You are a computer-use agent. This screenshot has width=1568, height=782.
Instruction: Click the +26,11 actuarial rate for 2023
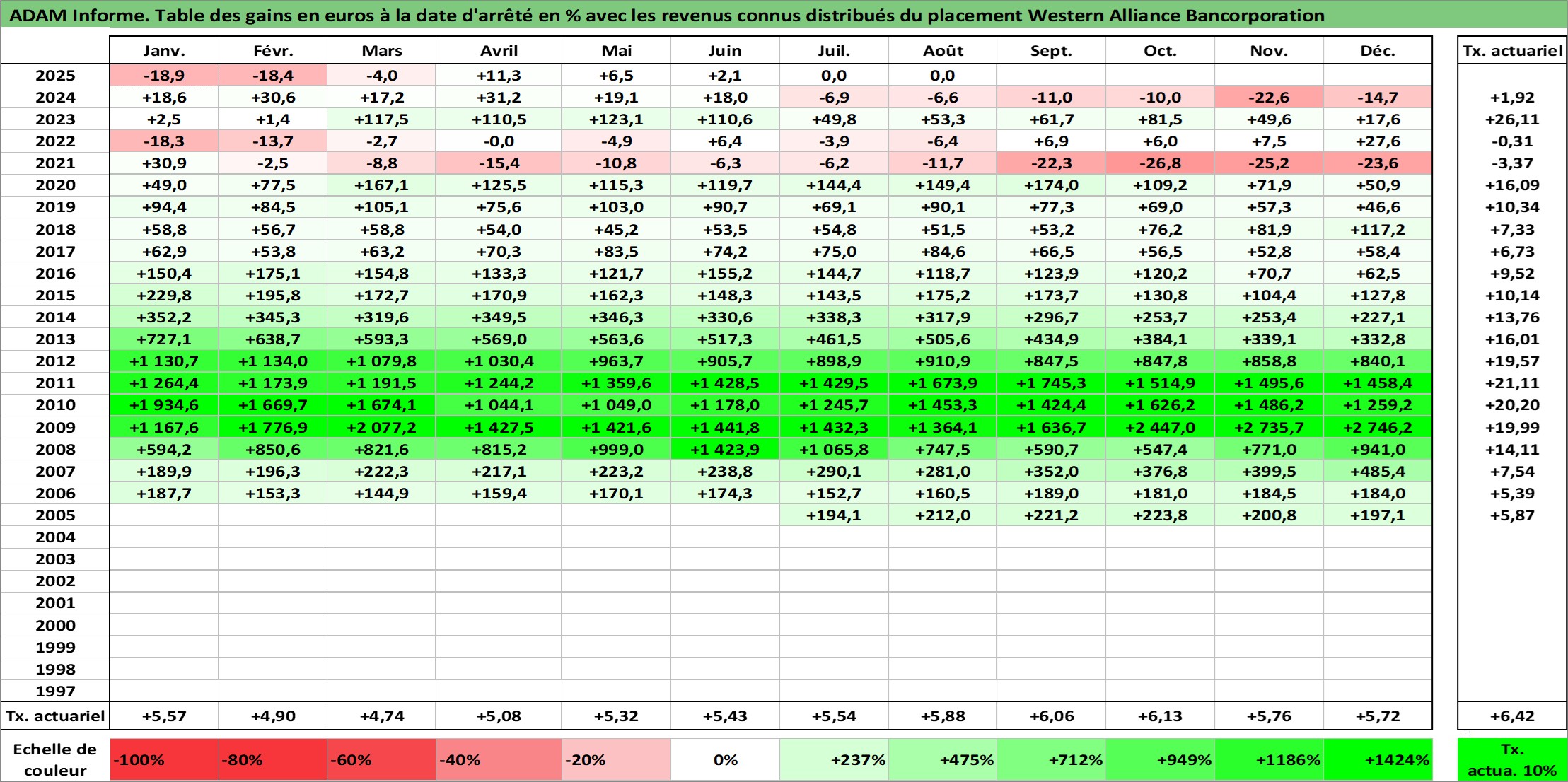tap(1512, 119)
